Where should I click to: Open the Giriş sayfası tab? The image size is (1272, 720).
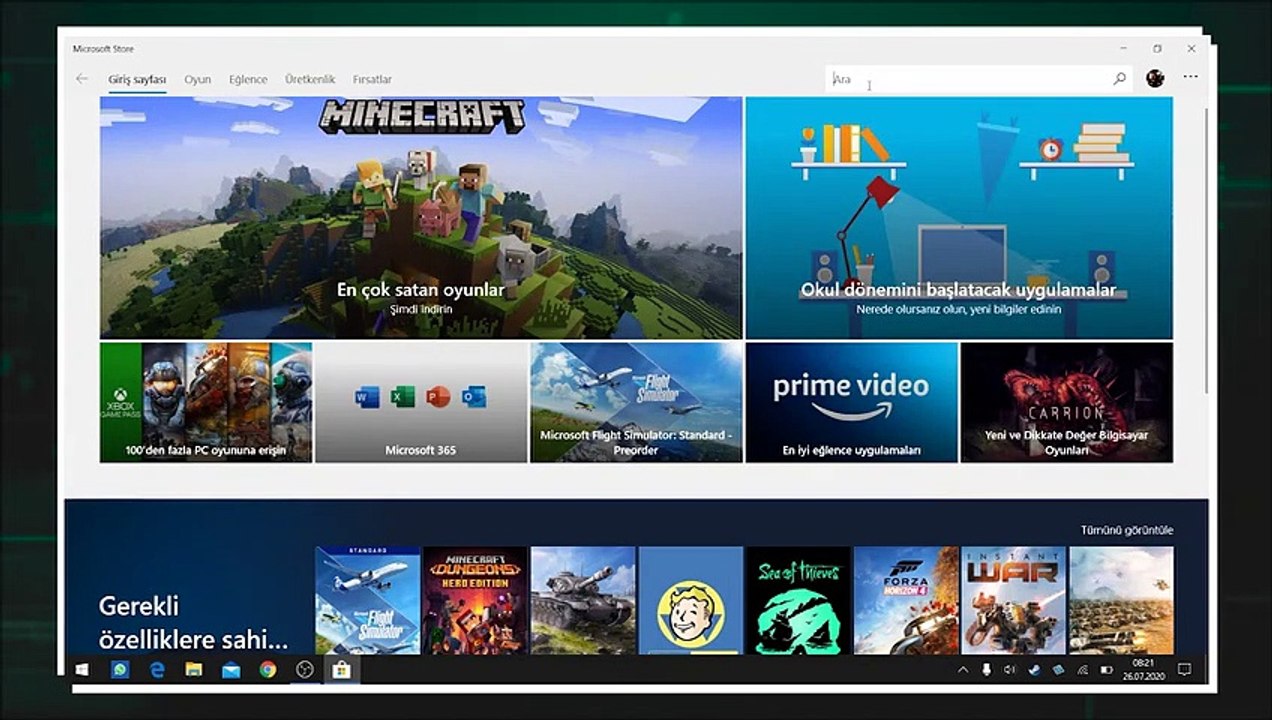click(x=137, y=79)
